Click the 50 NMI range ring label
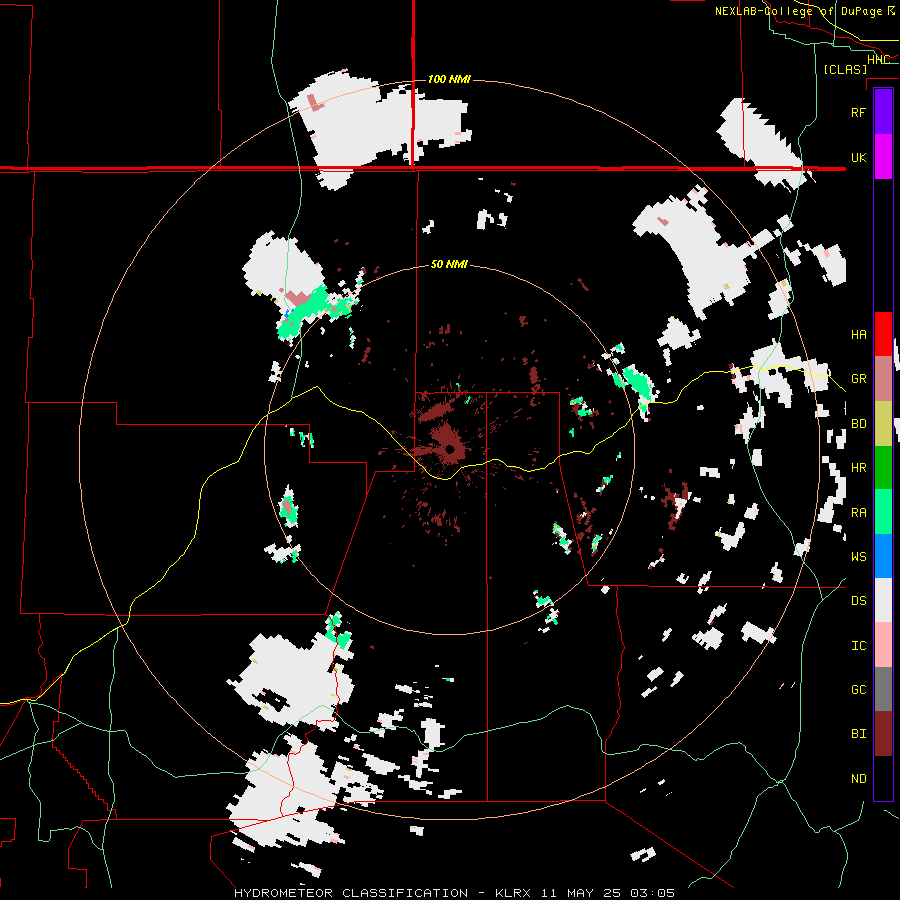900x900 pixels. click(449, 264)
